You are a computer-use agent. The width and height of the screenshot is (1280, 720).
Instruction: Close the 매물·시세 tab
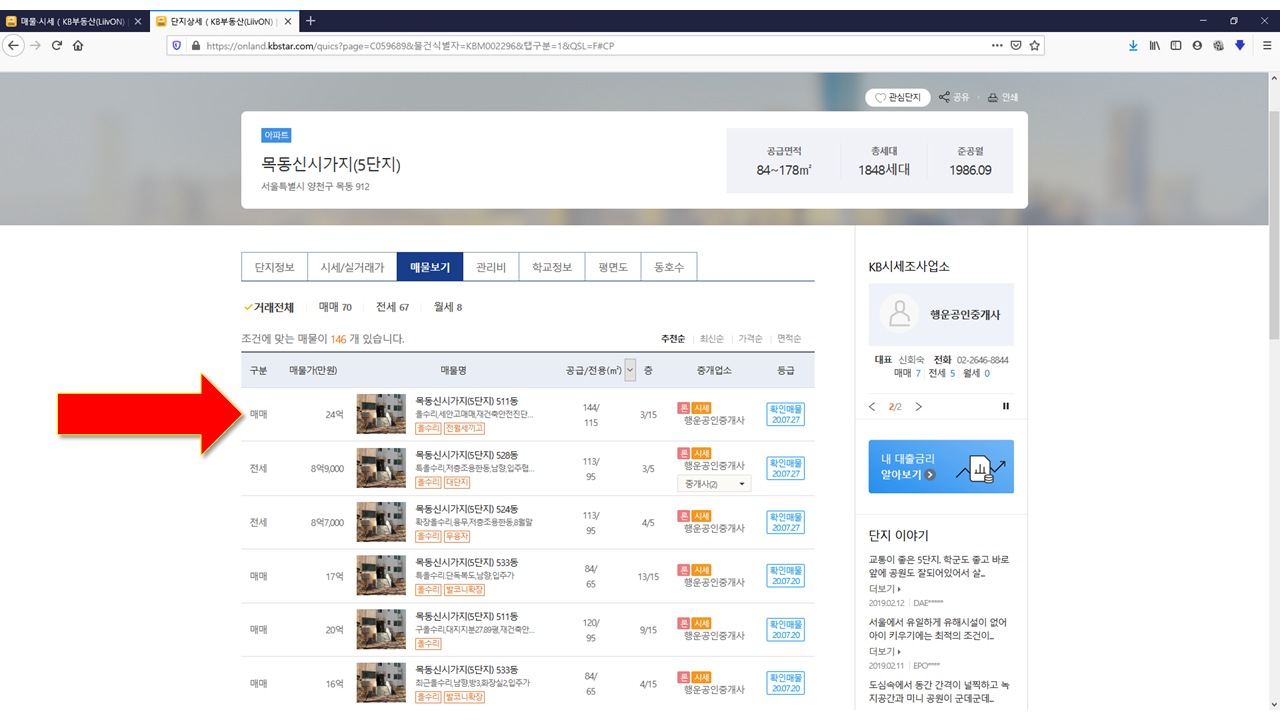(137, 21)
